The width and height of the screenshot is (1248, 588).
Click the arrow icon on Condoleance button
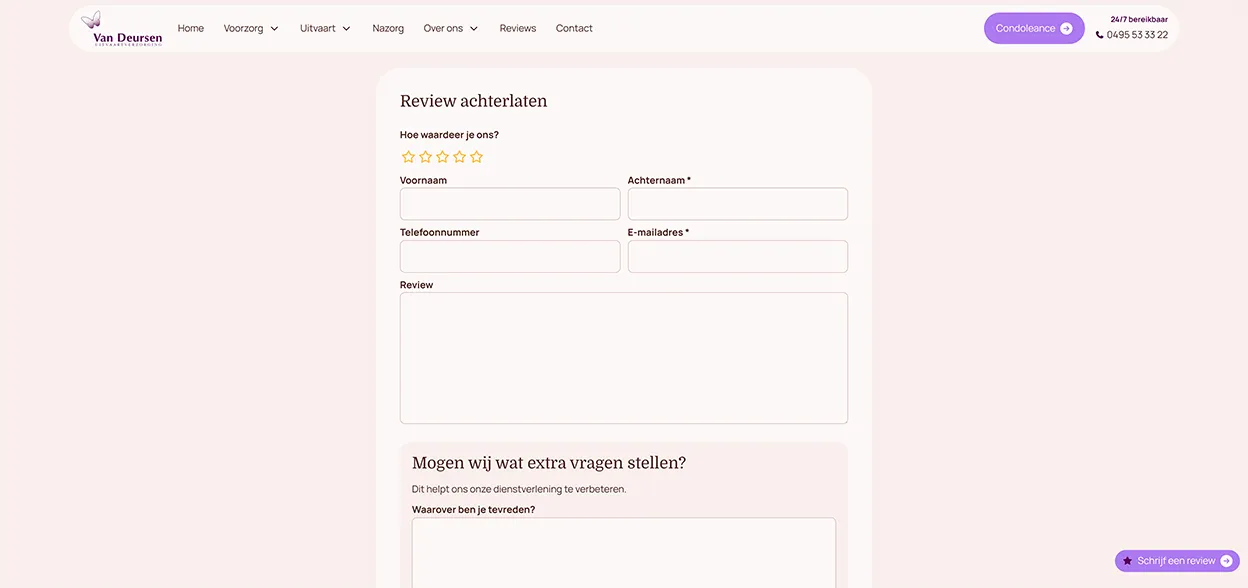pos(1066,29)
